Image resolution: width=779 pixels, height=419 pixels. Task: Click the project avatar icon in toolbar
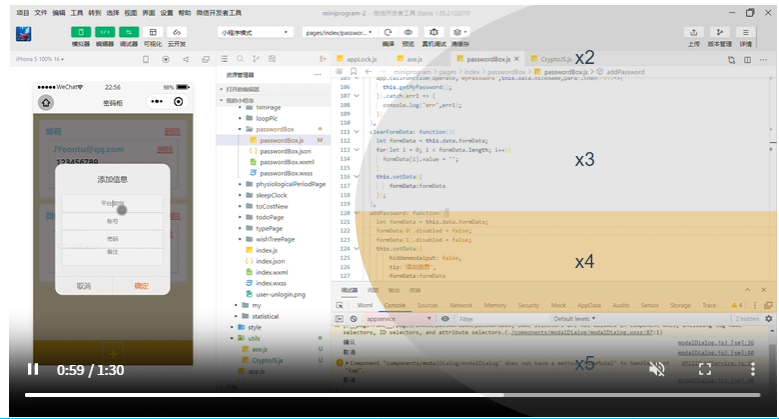click(24, 34)
